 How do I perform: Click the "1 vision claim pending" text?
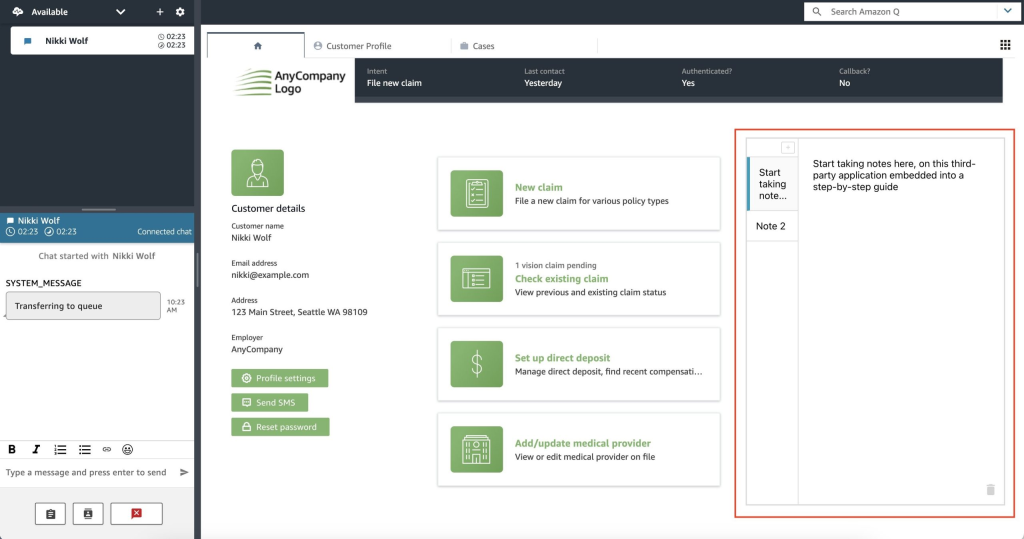pyautogui.click(x=555, y=265)
